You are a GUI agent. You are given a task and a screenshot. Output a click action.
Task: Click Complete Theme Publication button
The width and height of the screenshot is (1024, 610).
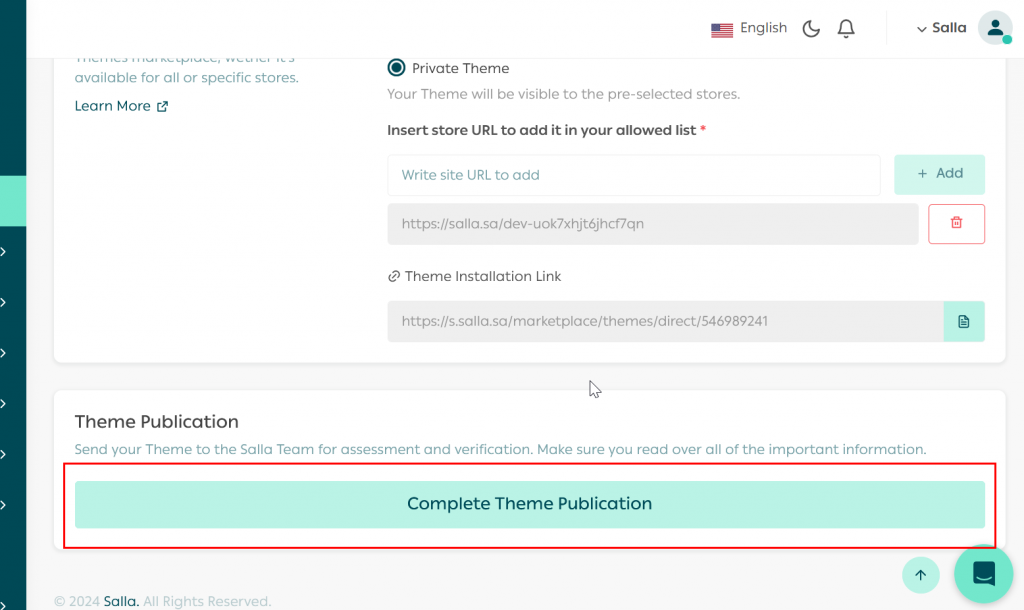pyautogui.click(x=529, y=504)
